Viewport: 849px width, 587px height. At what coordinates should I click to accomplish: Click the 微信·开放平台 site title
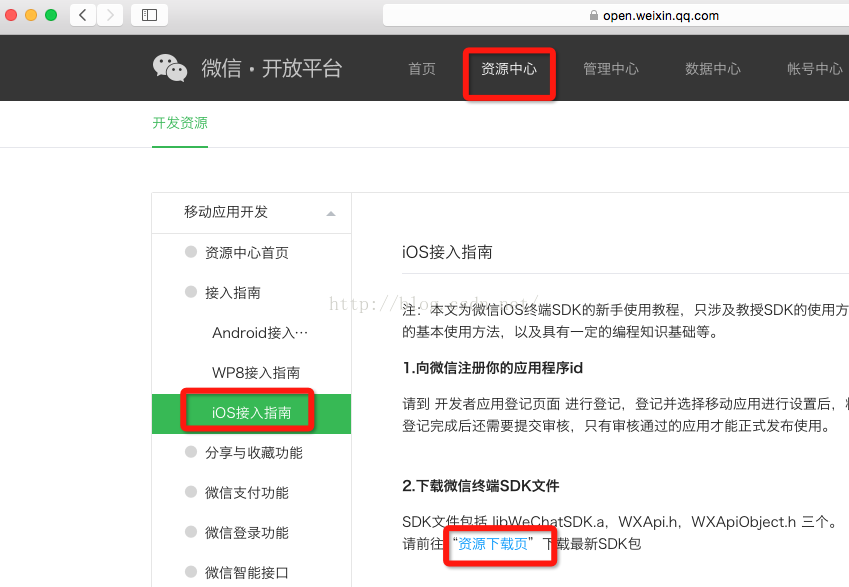pos(271,69)
